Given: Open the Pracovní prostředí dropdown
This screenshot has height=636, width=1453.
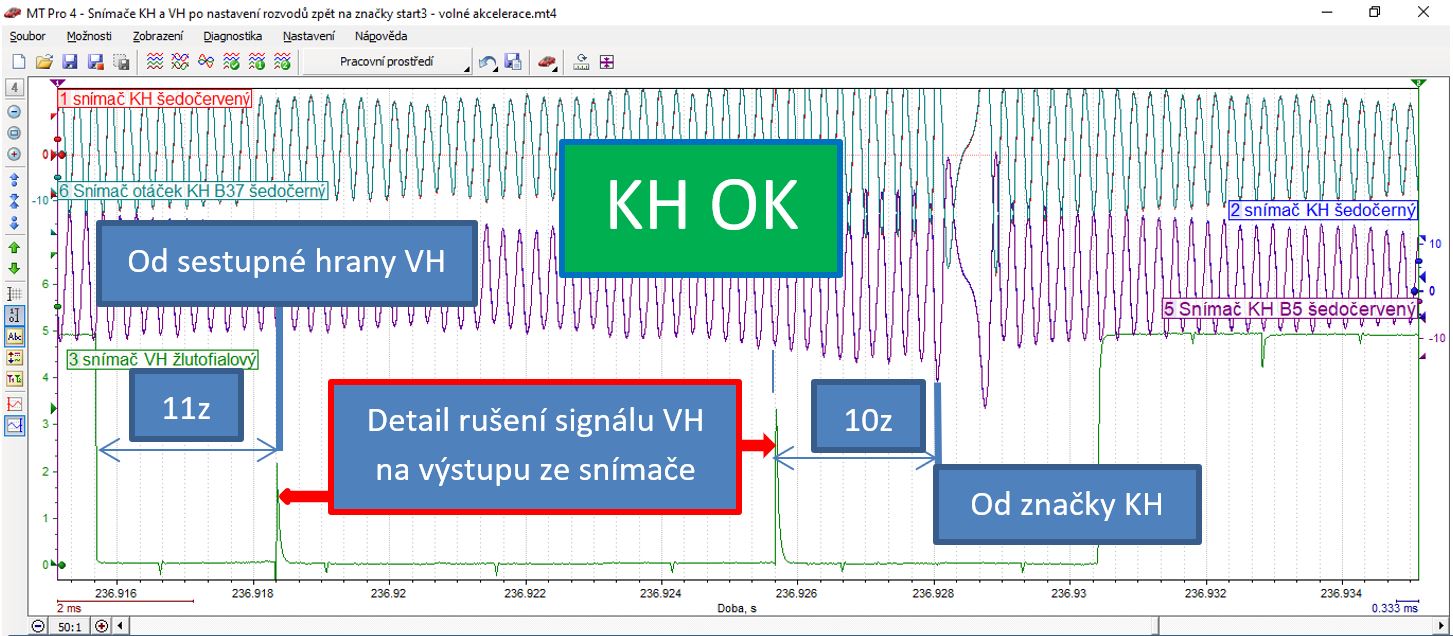Looking at the screenshot, I should [x=388, y=62].
